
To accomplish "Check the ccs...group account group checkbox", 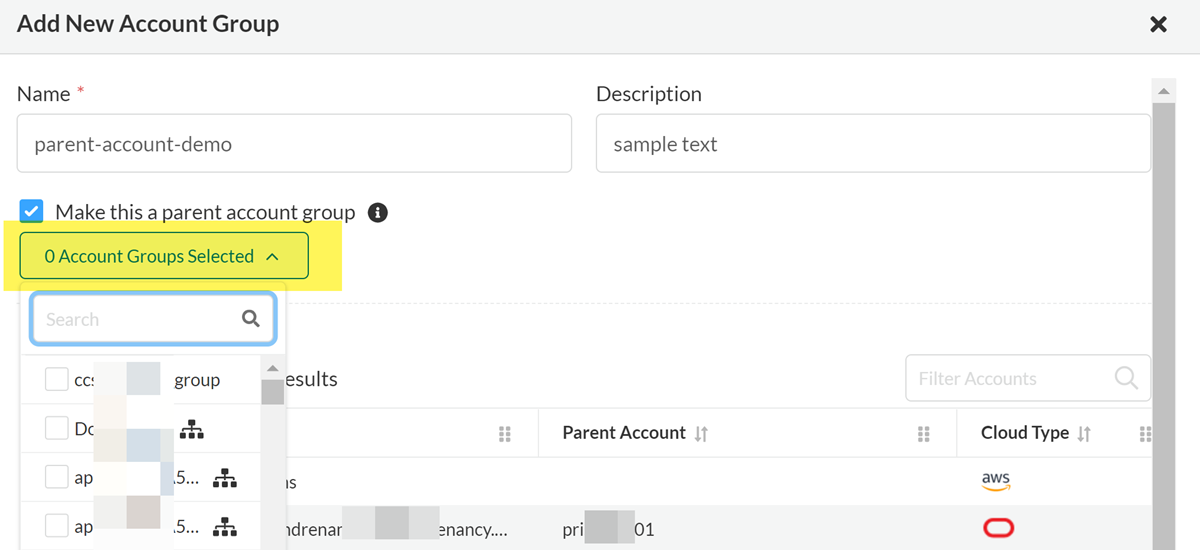I will tap(56, 380).
